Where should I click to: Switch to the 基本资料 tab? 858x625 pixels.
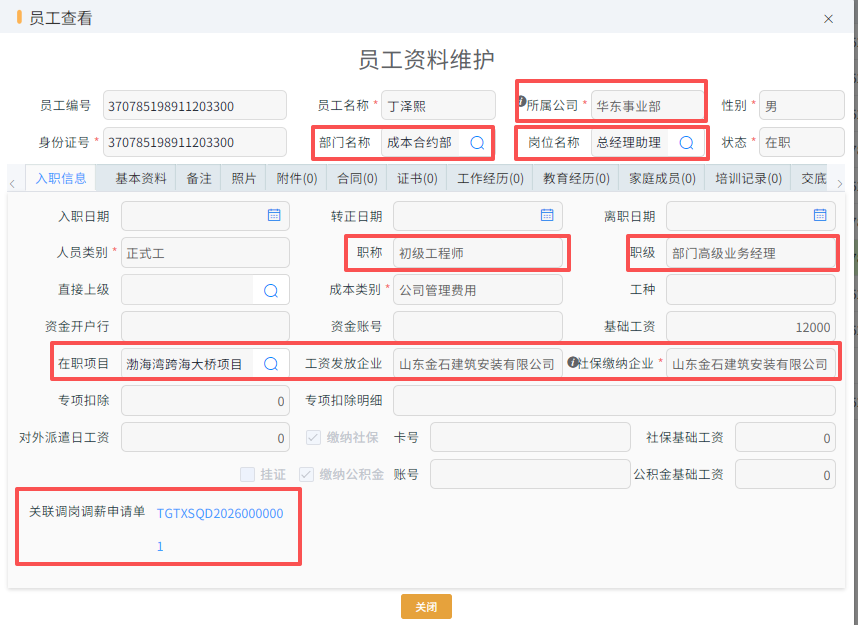pos(141,178)
